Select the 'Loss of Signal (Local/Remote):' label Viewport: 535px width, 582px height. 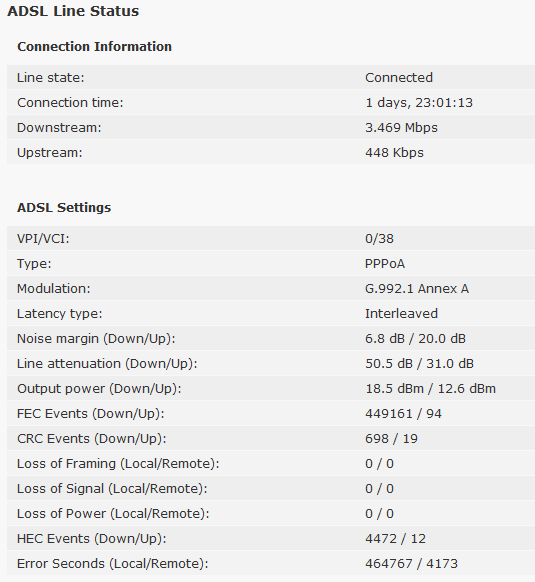(112, 489)
